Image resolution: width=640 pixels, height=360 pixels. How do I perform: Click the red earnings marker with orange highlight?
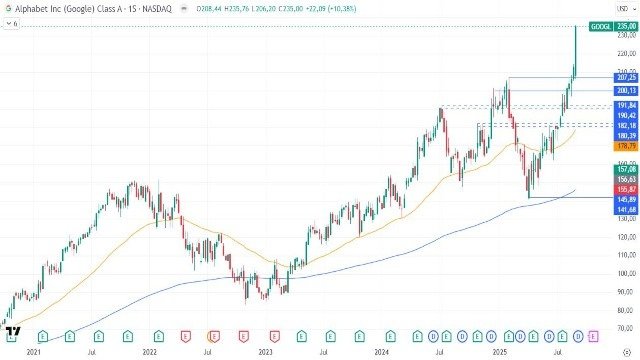[x=214, y=336]
